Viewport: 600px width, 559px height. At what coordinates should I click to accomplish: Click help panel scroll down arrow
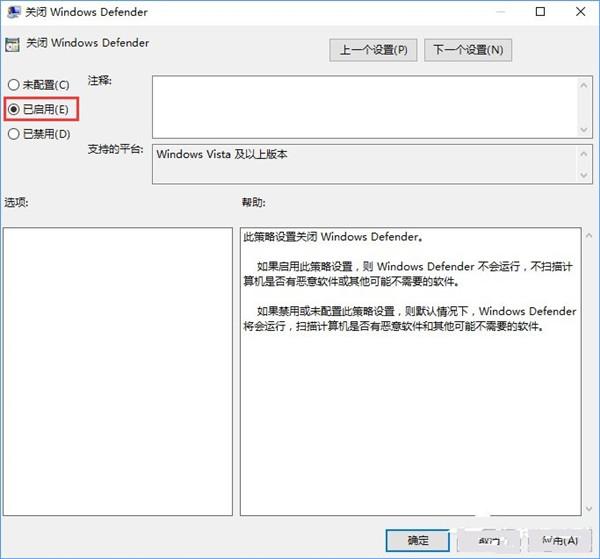(x=589, y=508)
